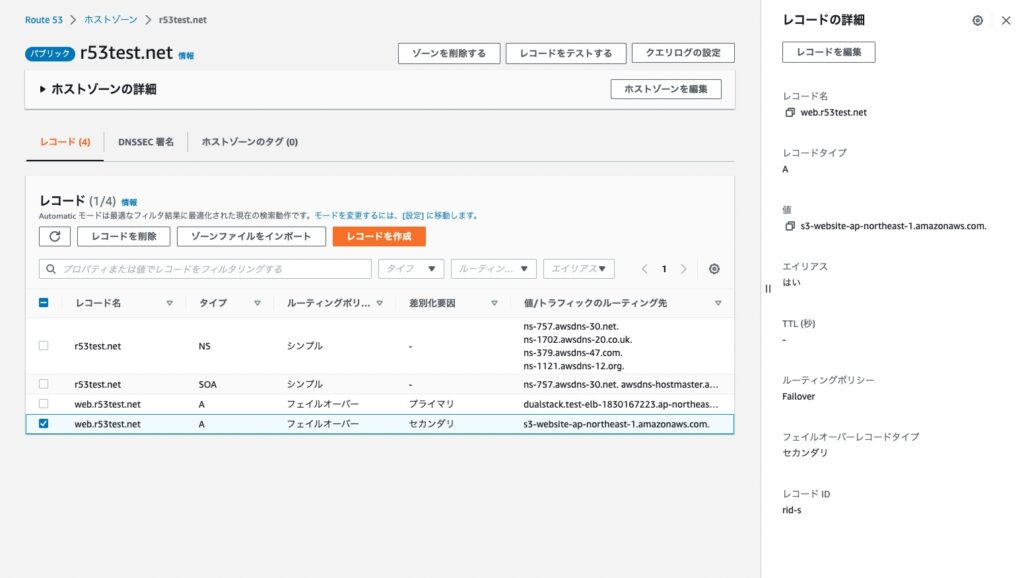Click the orange レコードを作成 button

pyautogui.click(x=379, y=236)
